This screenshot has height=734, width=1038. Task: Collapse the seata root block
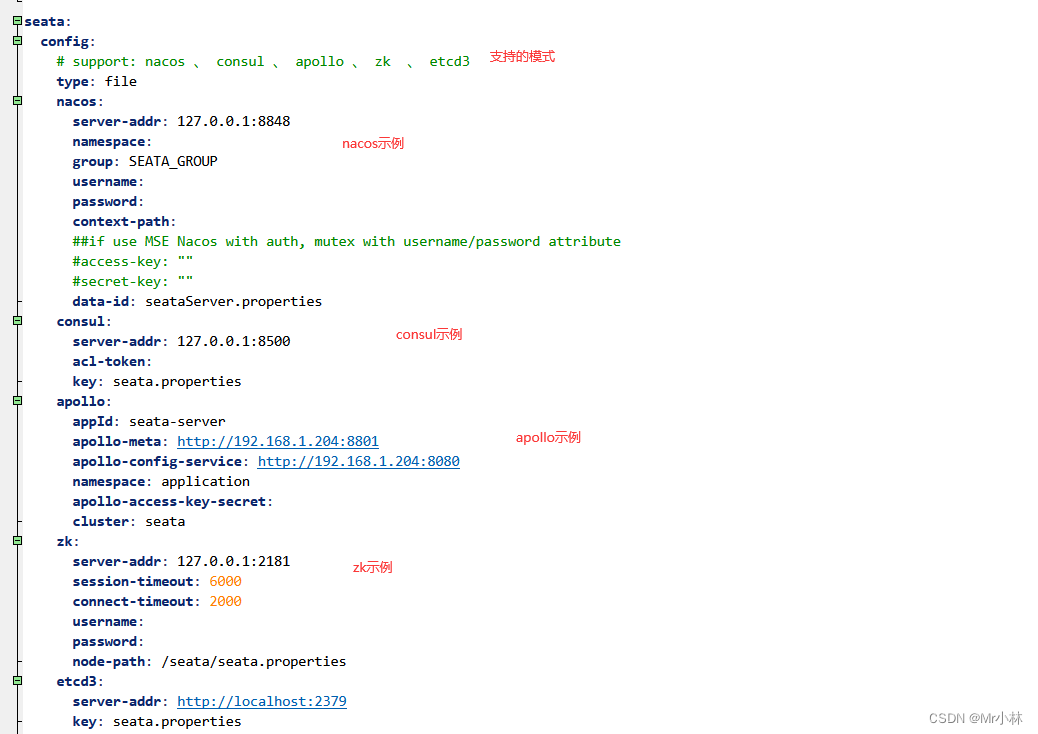(18, 21)
